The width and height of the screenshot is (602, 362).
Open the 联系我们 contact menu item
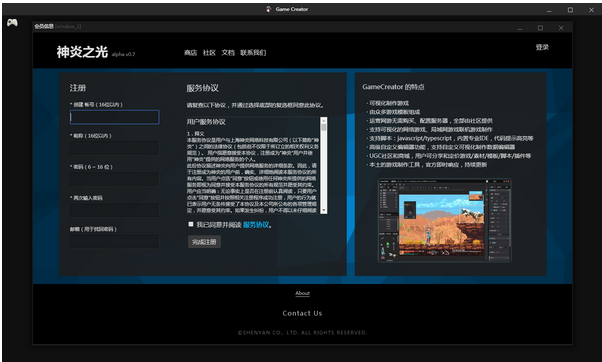[253, 53]
